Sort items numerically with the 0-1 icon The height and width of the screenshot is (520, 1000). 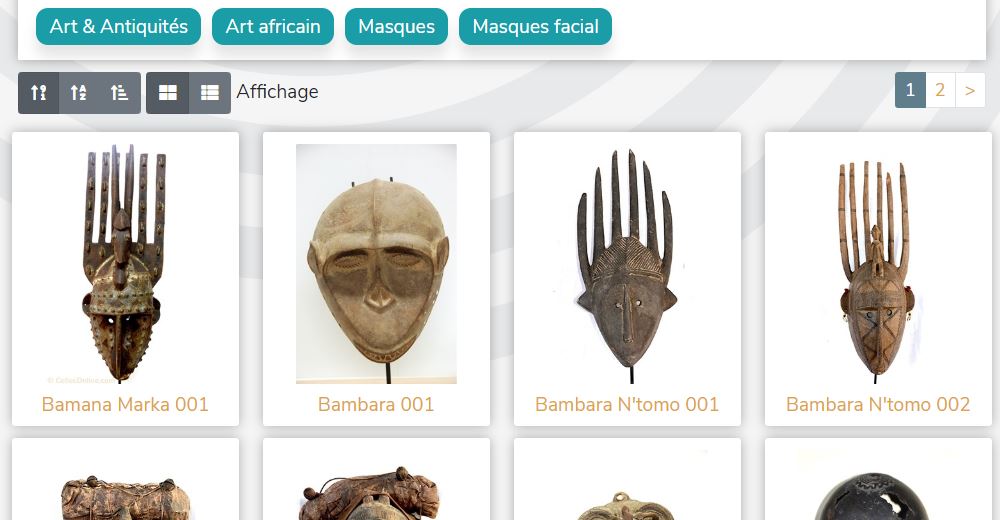[x=38, y=93]
